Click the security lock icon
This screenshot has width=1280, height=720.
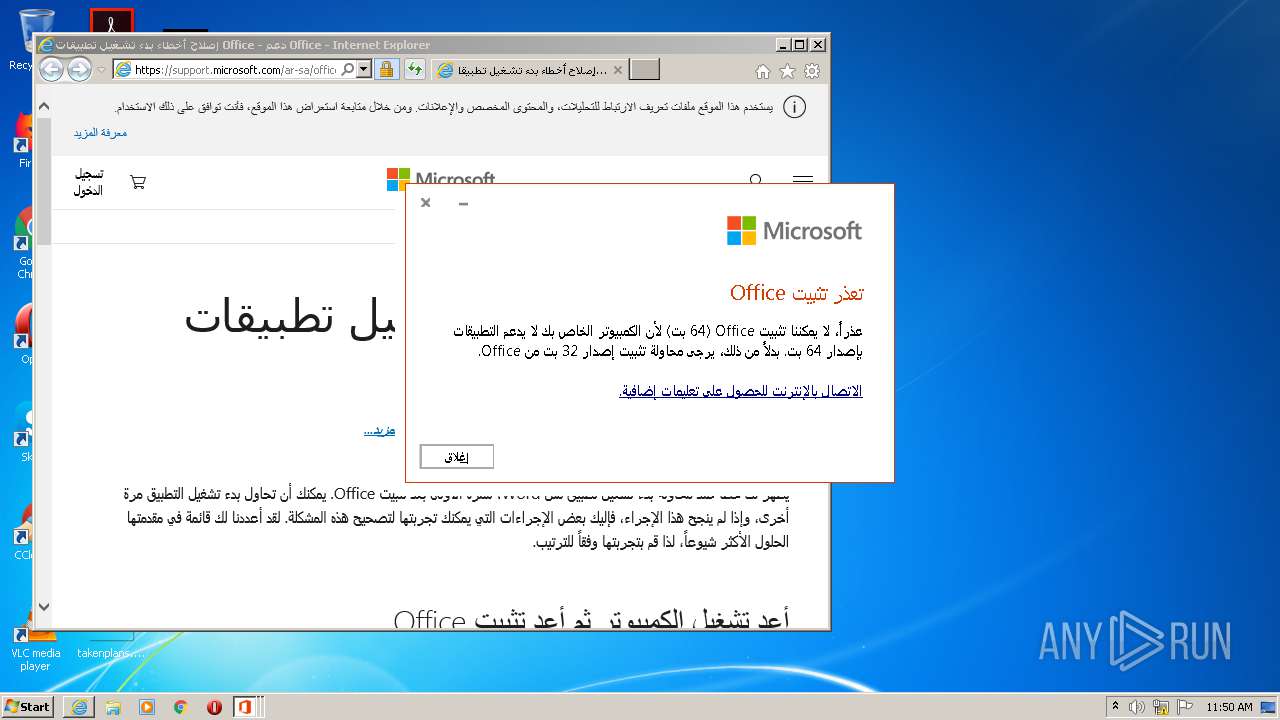click(x=386, y=70)
